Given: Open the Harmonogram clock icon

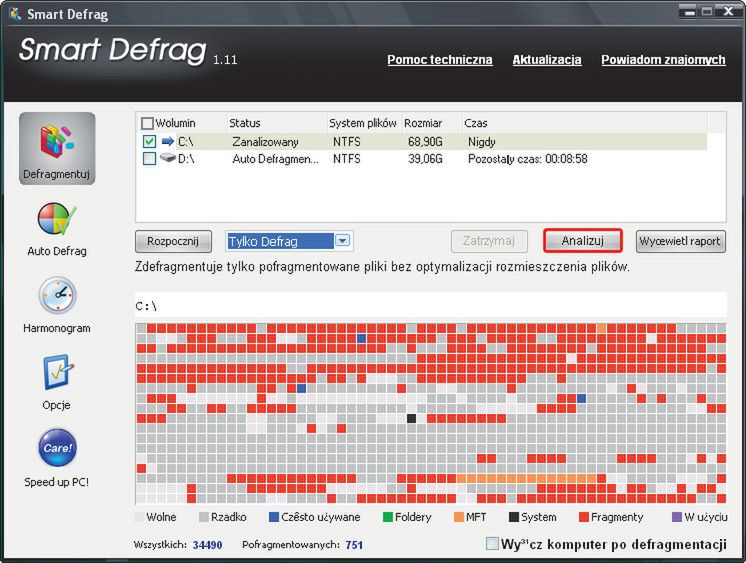Looking at the screenshot, I should click(57, 295).
